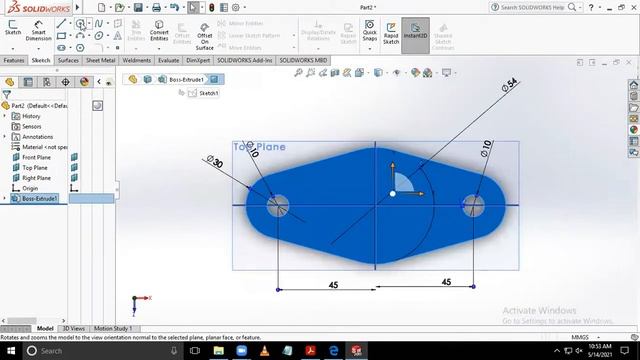Switch to the Weldments tab
Screen dimensions: 640x360
(x=136, y=60)
